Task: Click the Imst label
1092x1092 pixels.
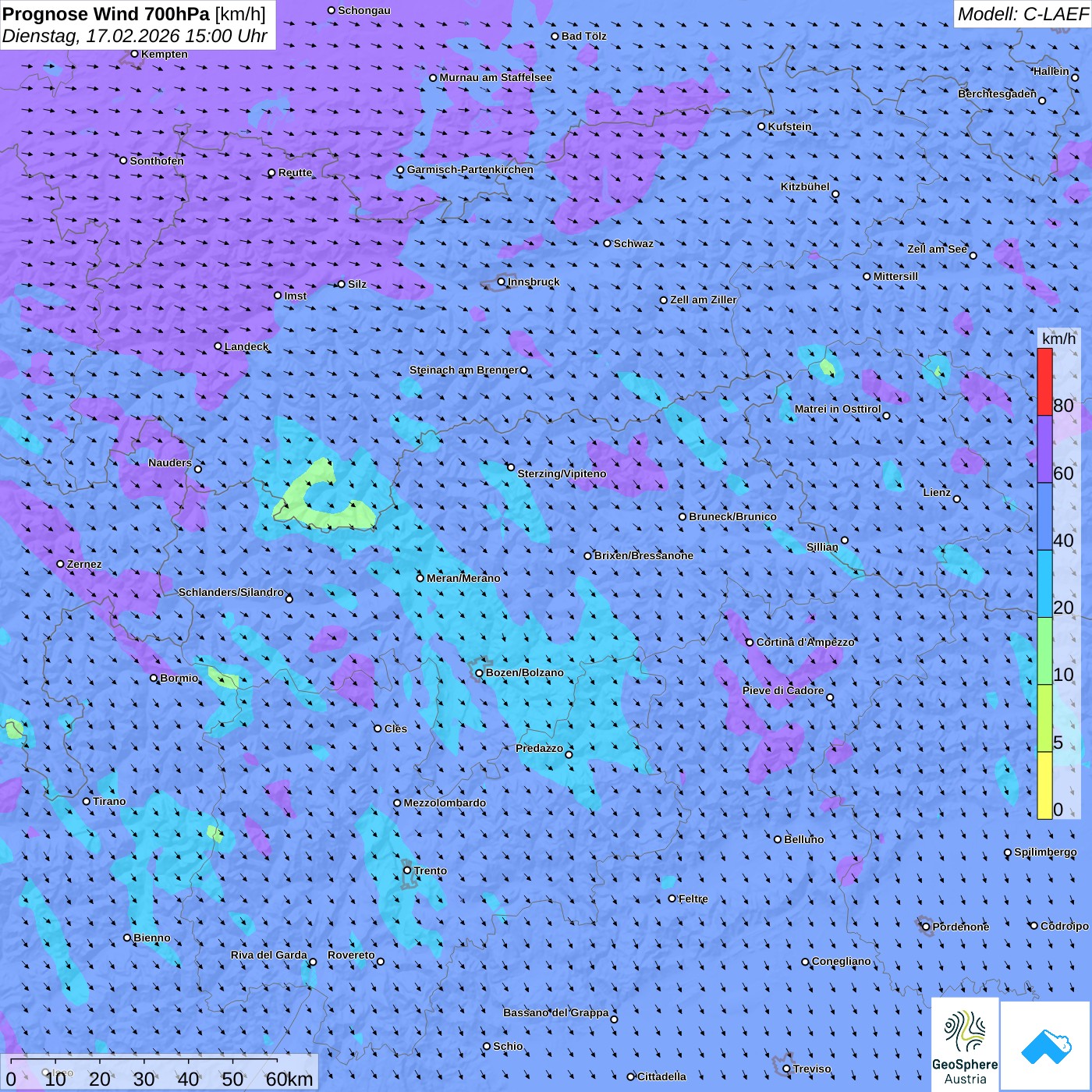Action: 295,296
